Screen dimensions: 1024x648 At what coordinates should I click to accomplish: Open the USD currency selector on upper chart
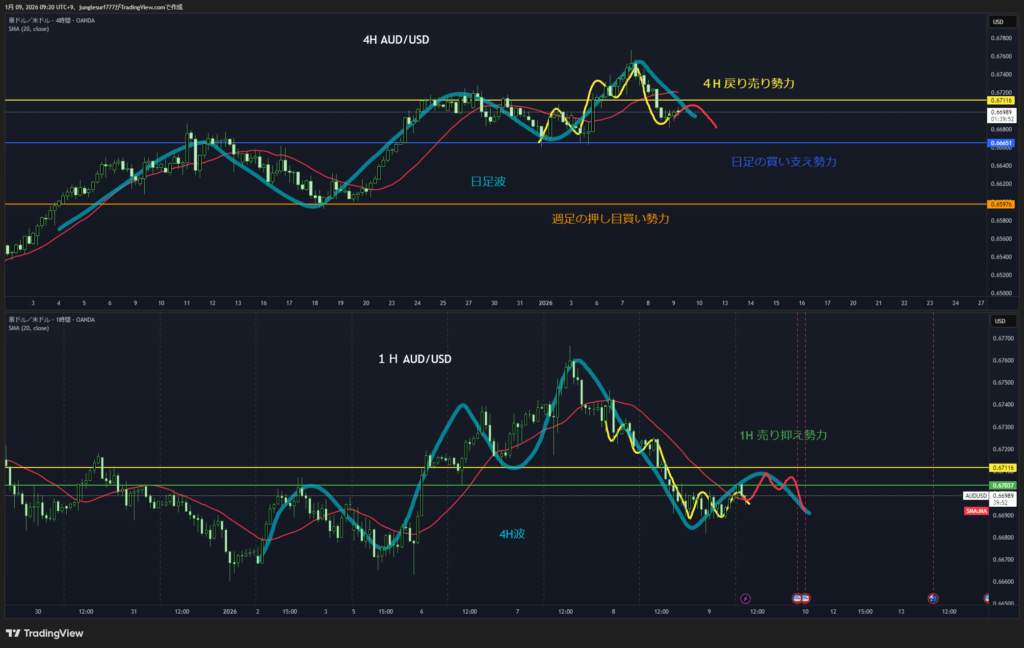tap(997, 21)
